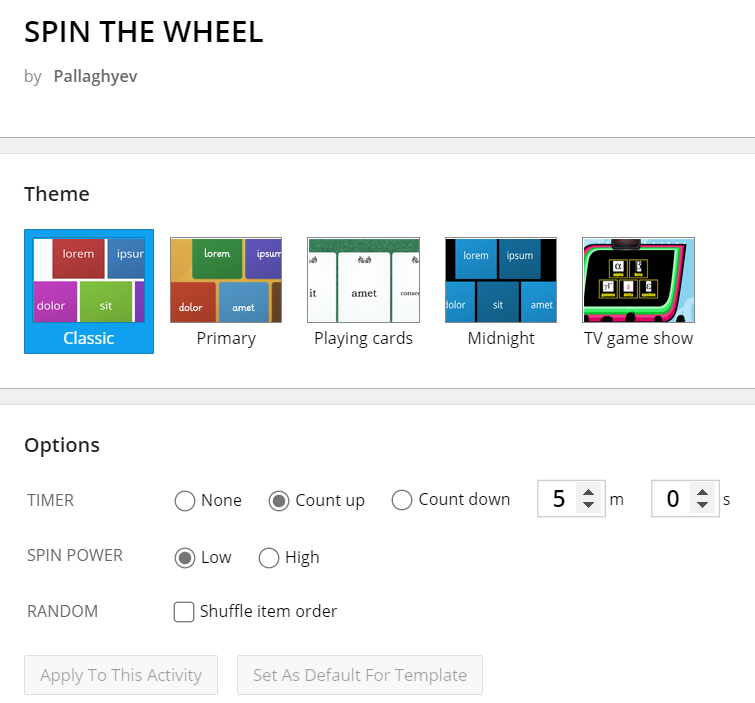This screenshot has width=755, height=703.
Task: Pick the Playing cards theme
Action: (364, 291)
